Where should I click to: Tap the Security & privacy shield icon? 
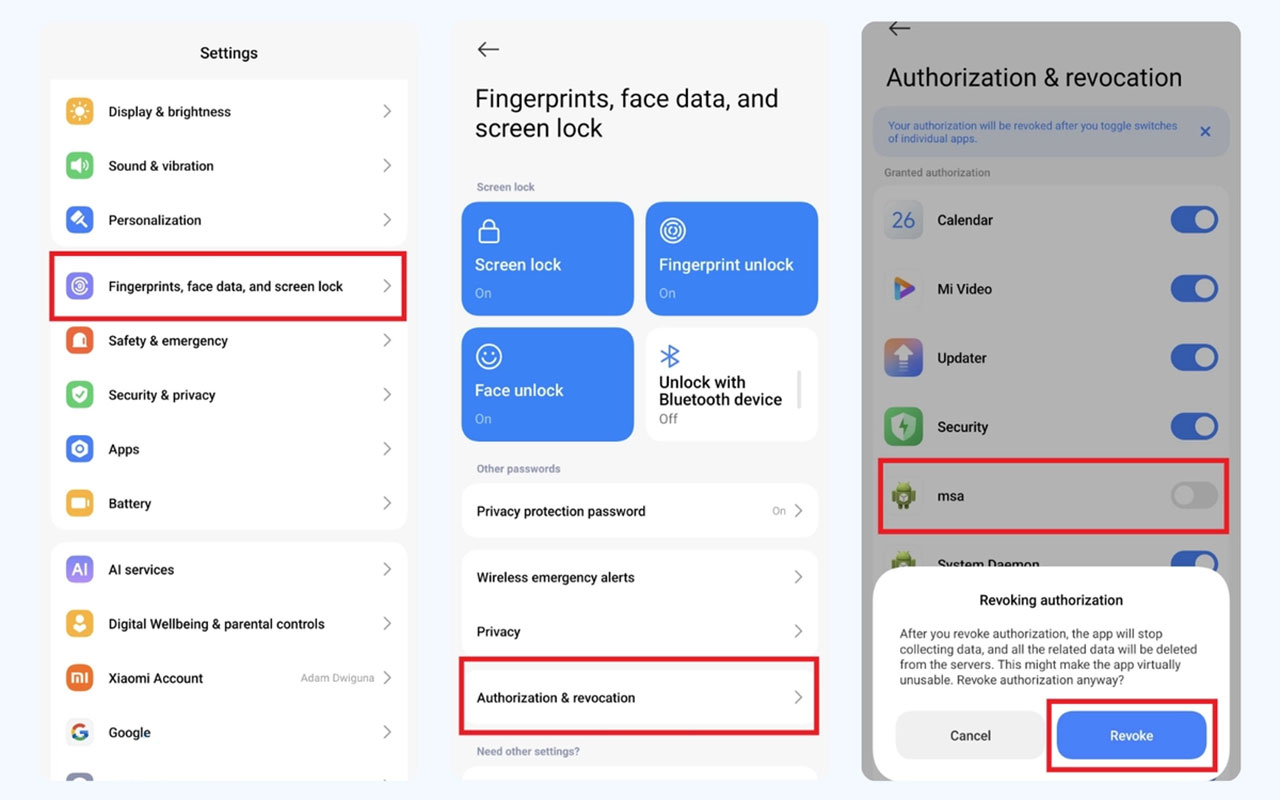click(x=80, y=395)
